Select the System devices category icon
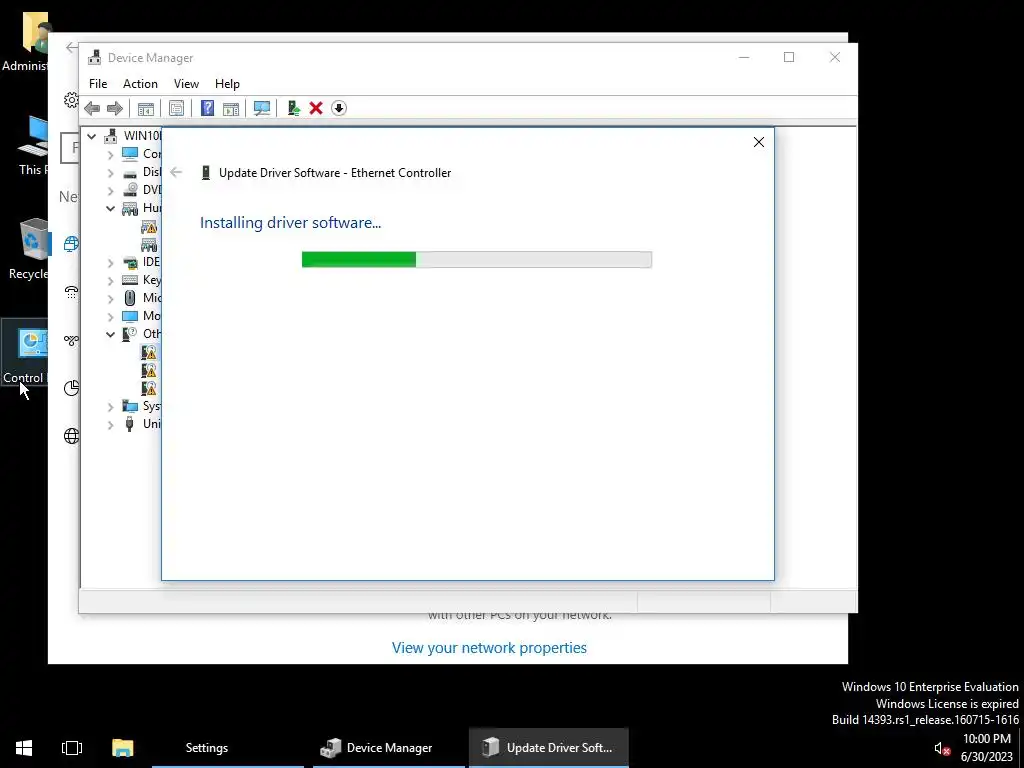Viewport: 1024px width, 768px height. pos(130,406)
